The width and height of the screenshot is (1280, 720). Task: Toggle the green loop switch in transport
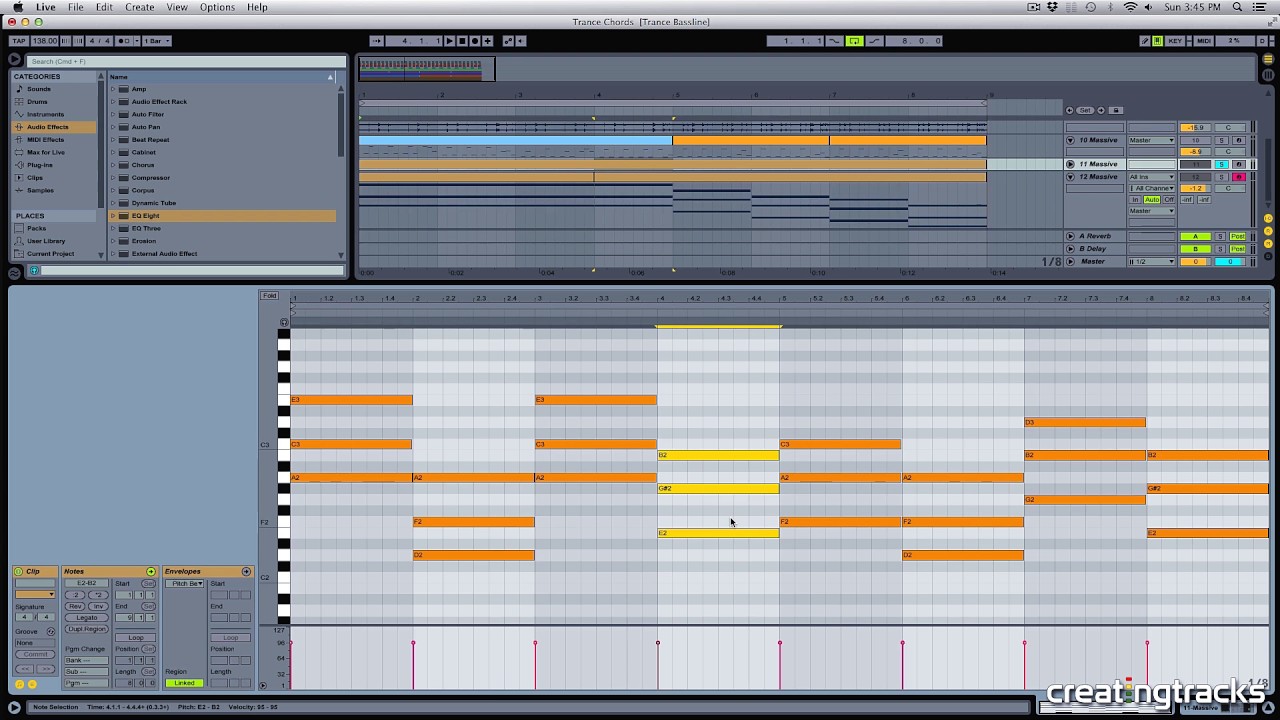coord(854,41)
